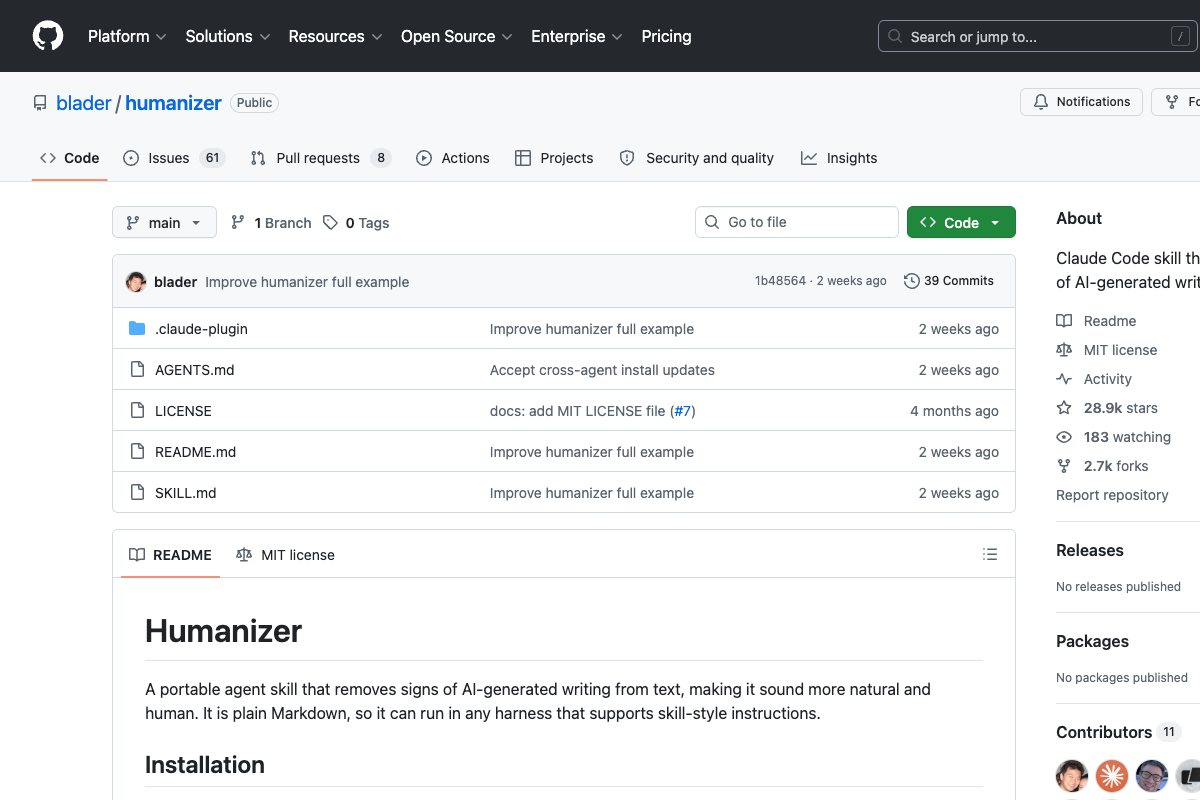Image resolution: width=1200 pixels, height=800 pixels.
Task: Click the third contributor avatar with glasses
Action: click(1152, 775)
